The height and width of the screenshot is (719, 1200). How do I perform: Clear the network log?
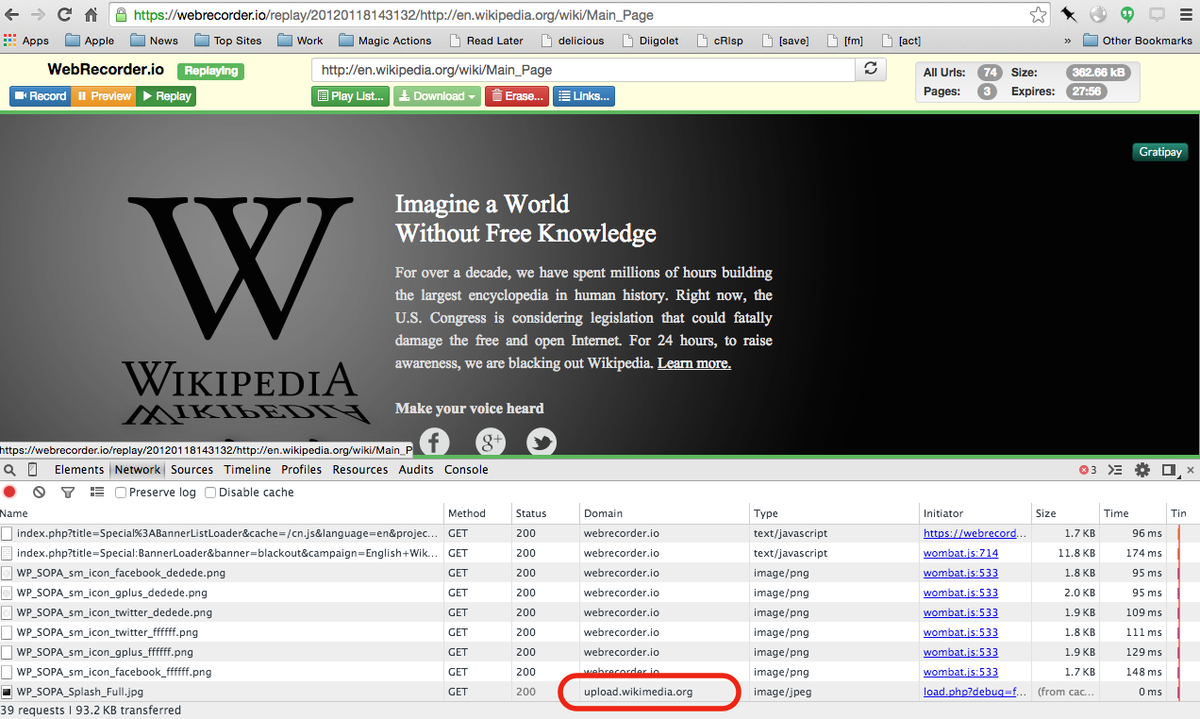click(39, 492)
